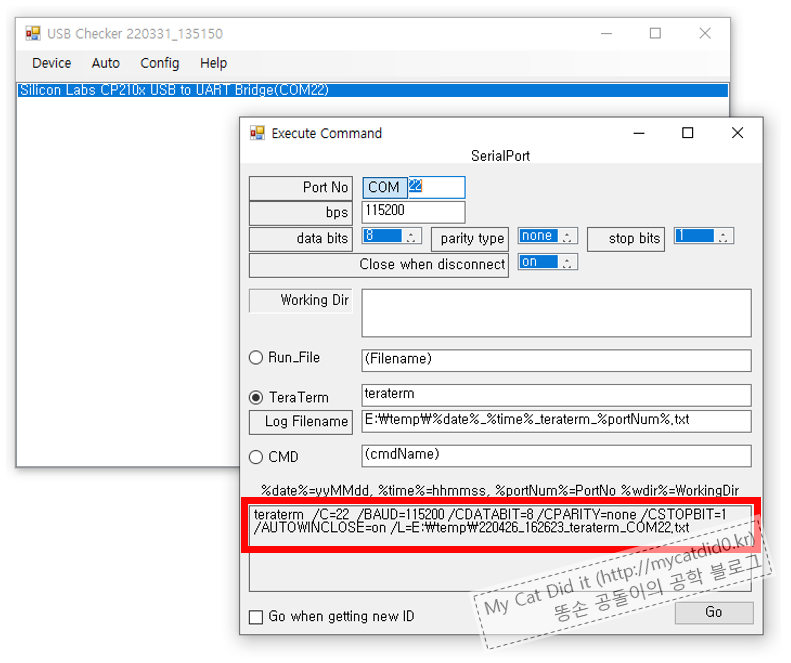Open the Help menu
Viewport: 791px width, 663px height.
pos(213,63)
